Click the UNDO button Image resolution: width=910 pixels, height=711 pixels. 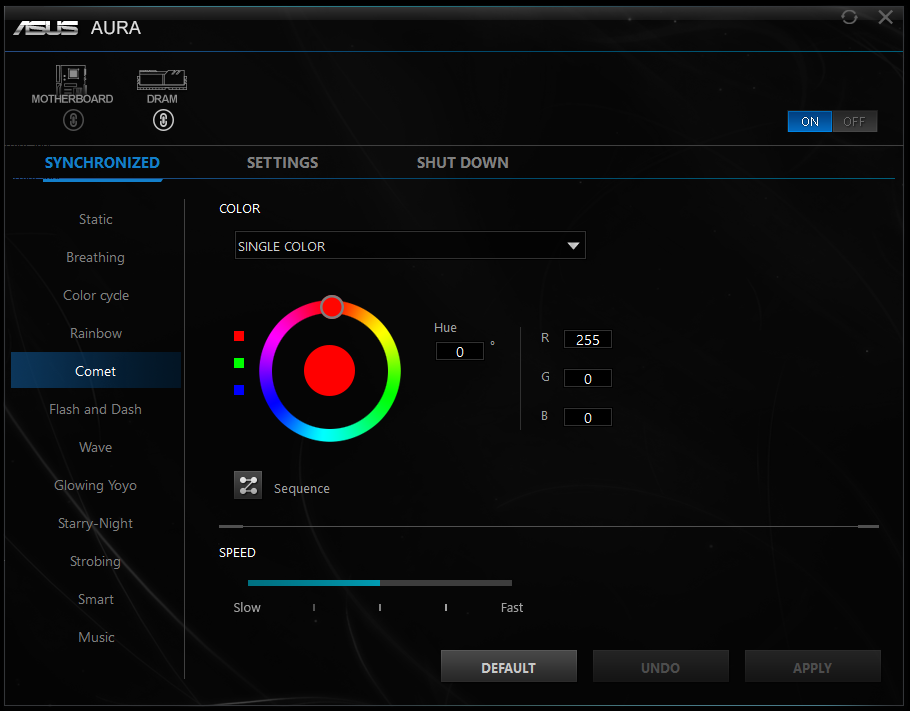click(660, 667)
